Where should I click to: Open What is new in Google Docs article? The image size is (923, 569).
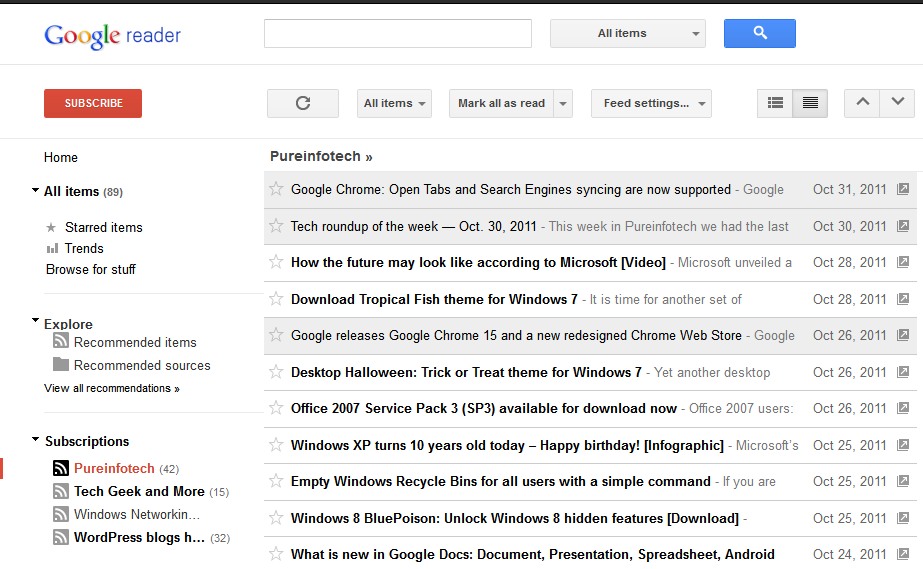point(533,554)
